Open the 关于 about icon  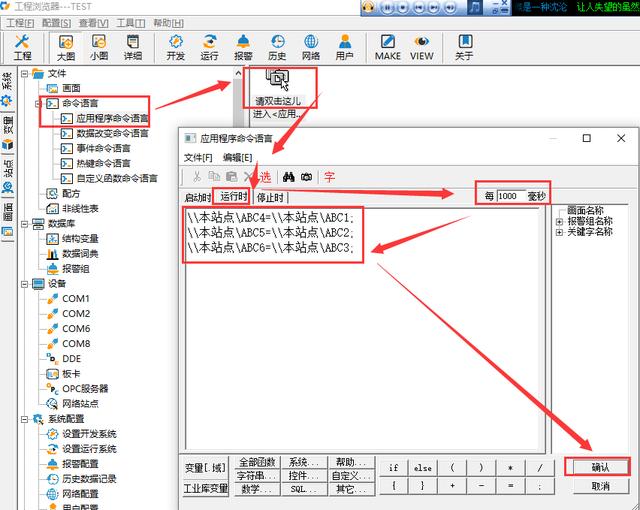coord(464,47)
